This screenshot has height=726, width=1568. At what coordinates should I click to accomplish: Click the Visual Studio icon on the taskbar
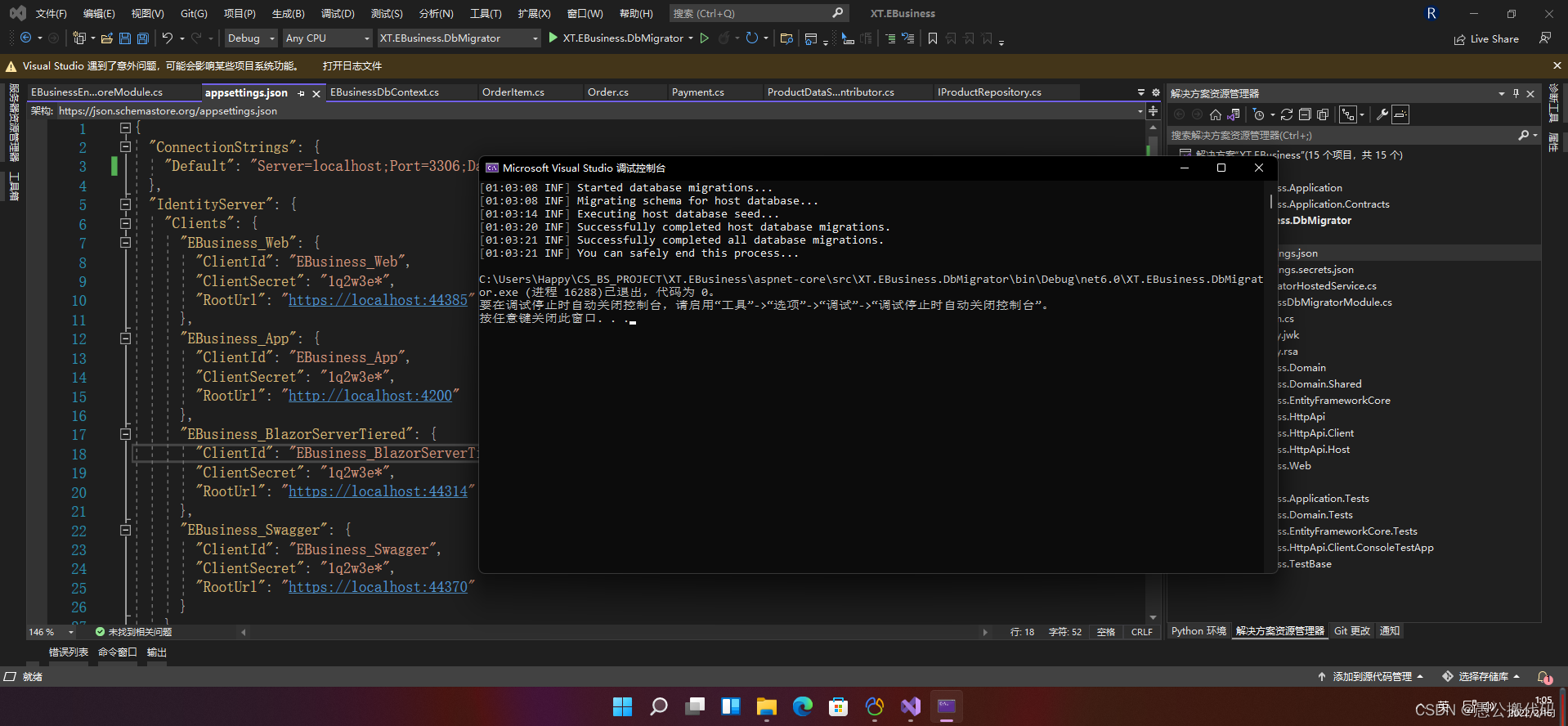pos(911,706)
